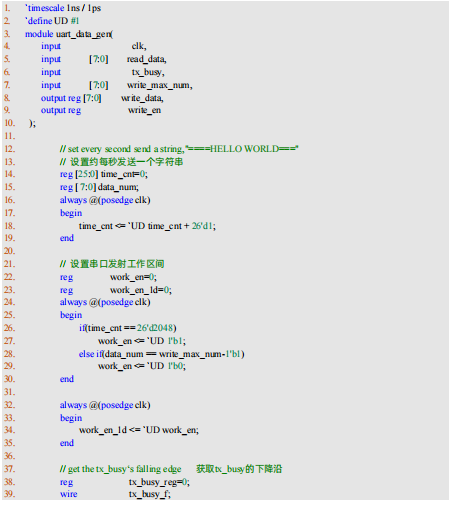Select reg [25:0] time_cnt=0 declaration
Image resolution: width=454 pixels, height=507 pixels.
pos(104,174)
